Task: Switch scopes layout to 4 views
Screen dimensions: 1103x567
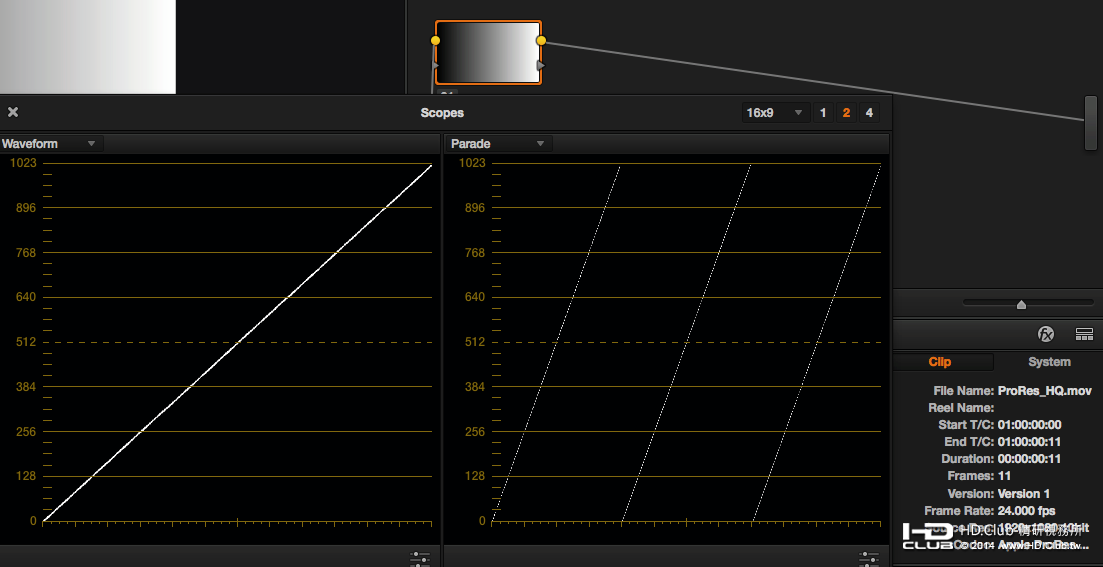Action: point(869,113)
